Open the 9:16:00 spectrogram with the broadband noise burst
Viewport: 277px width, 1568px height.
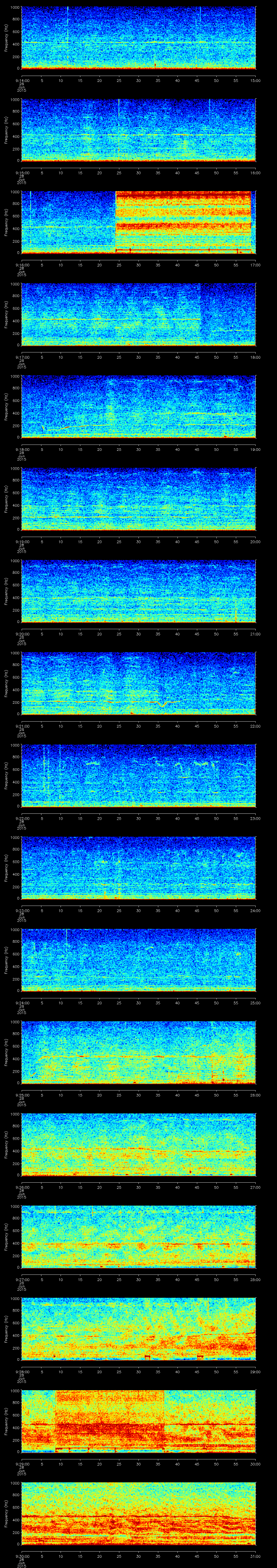coord(139,223)
